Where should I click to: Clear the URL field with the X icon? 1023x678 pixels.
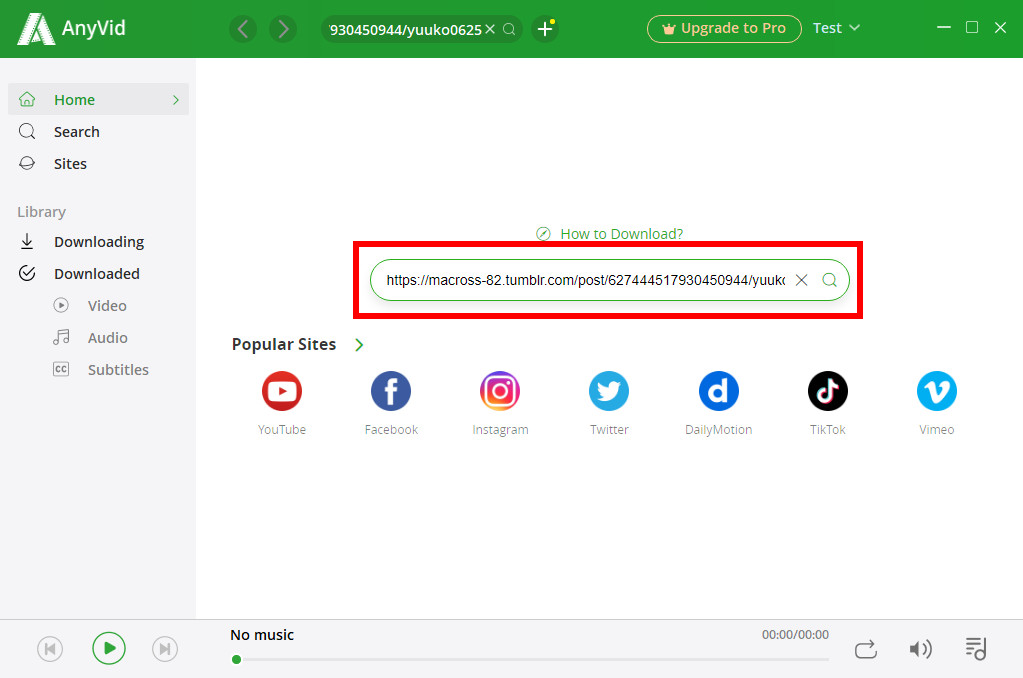pyautogui.click(x=802, y=281)
